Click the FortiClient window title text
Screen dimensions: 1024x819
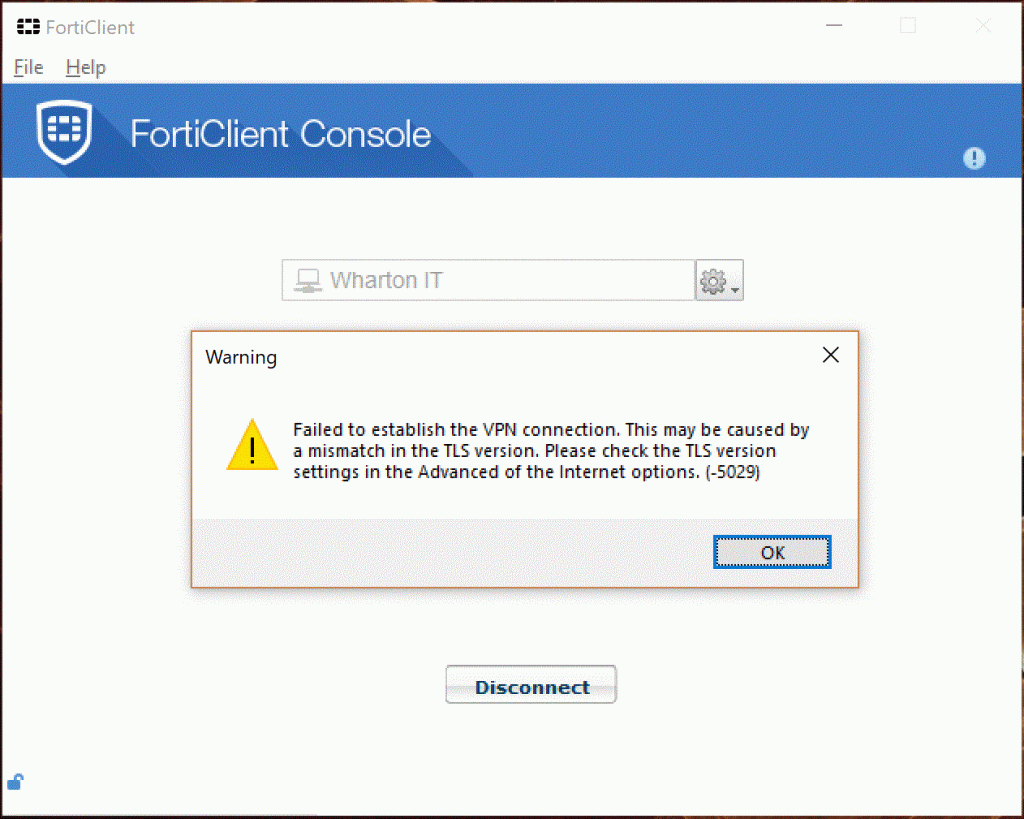pyautogui.click(x=90, y=27)
